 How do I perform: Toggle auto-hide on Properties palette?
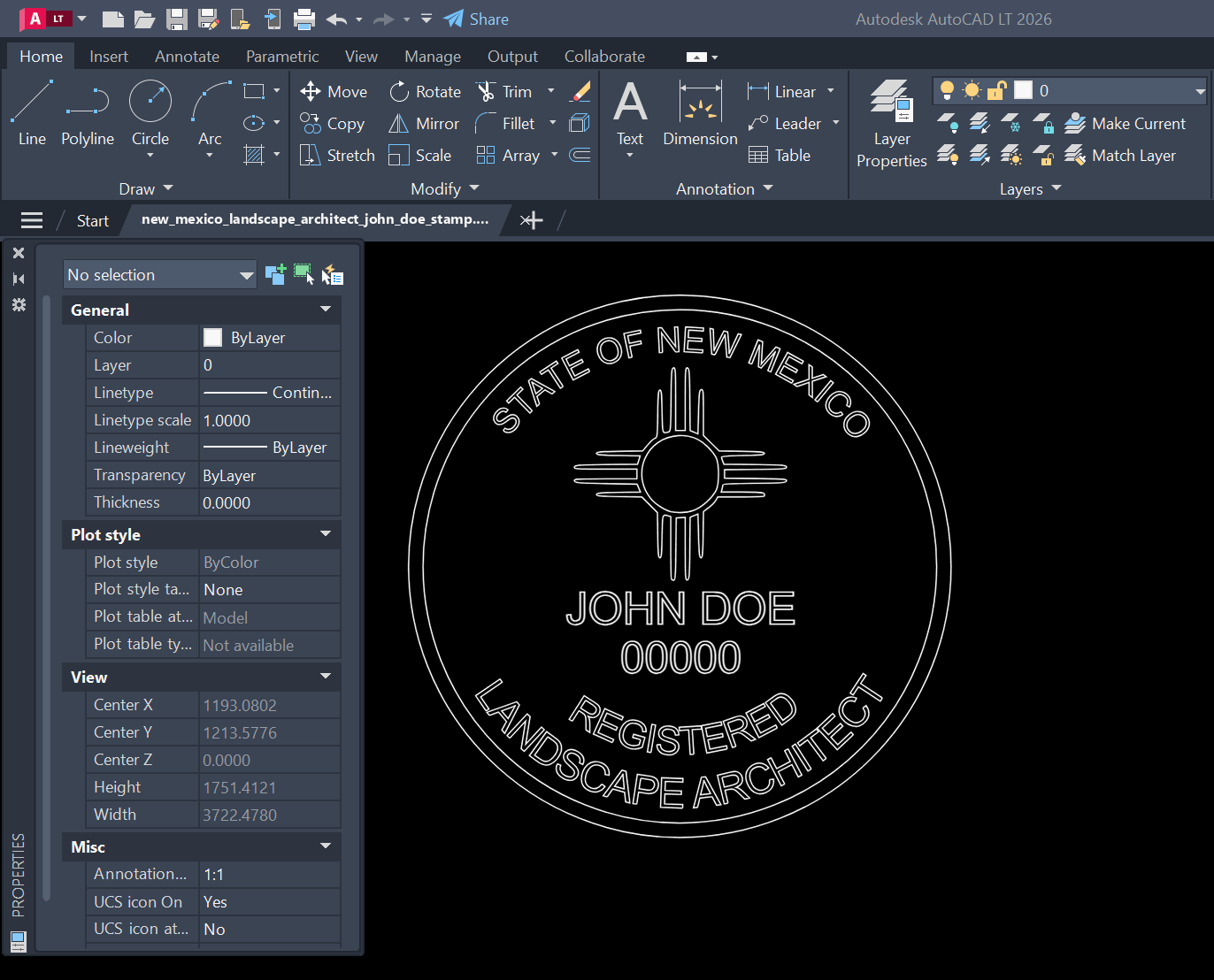[x=19, y=279]
